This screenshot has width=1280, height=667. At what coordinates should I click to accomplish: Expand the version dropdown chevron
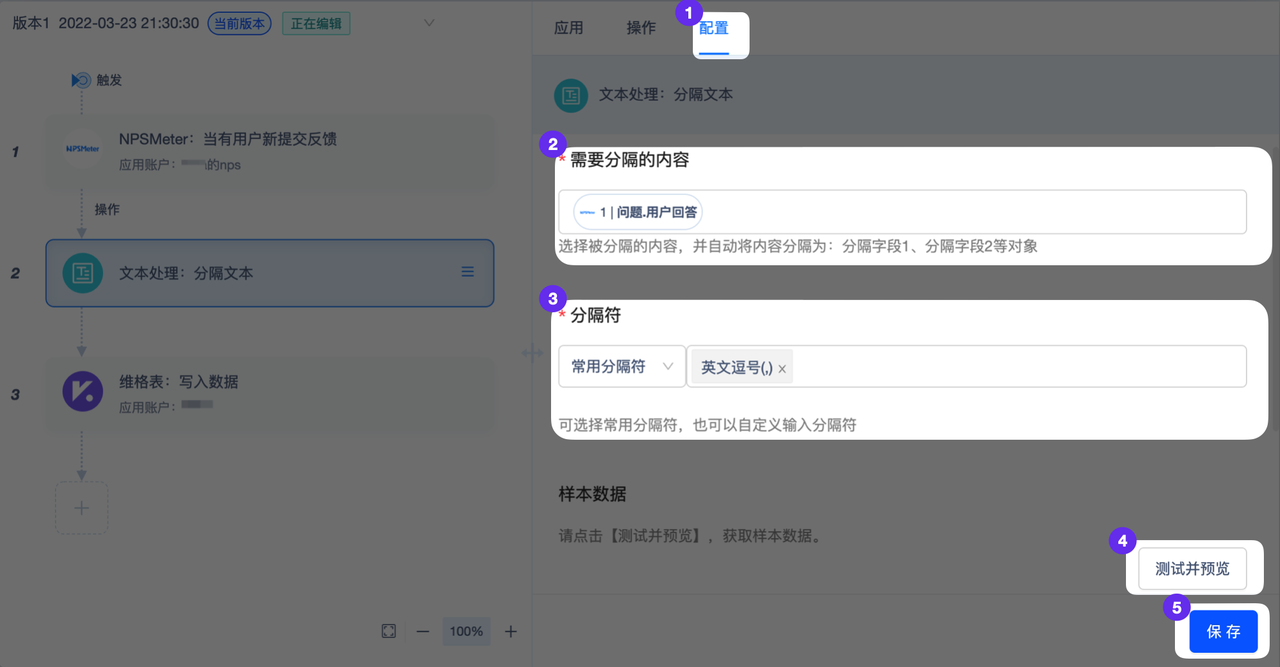429,23
